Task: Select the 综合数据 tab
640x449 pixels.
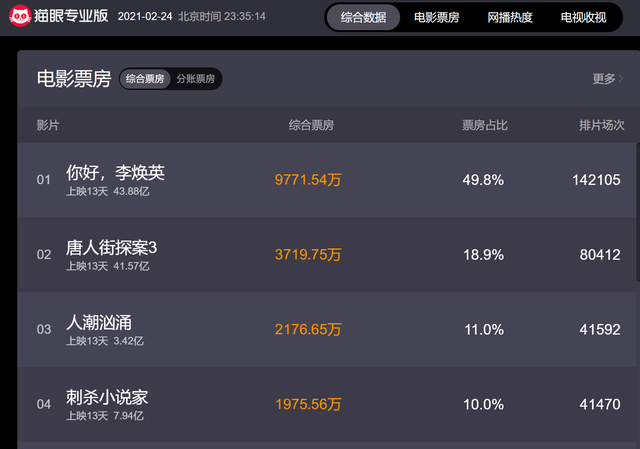Action: tap(363, 17)
